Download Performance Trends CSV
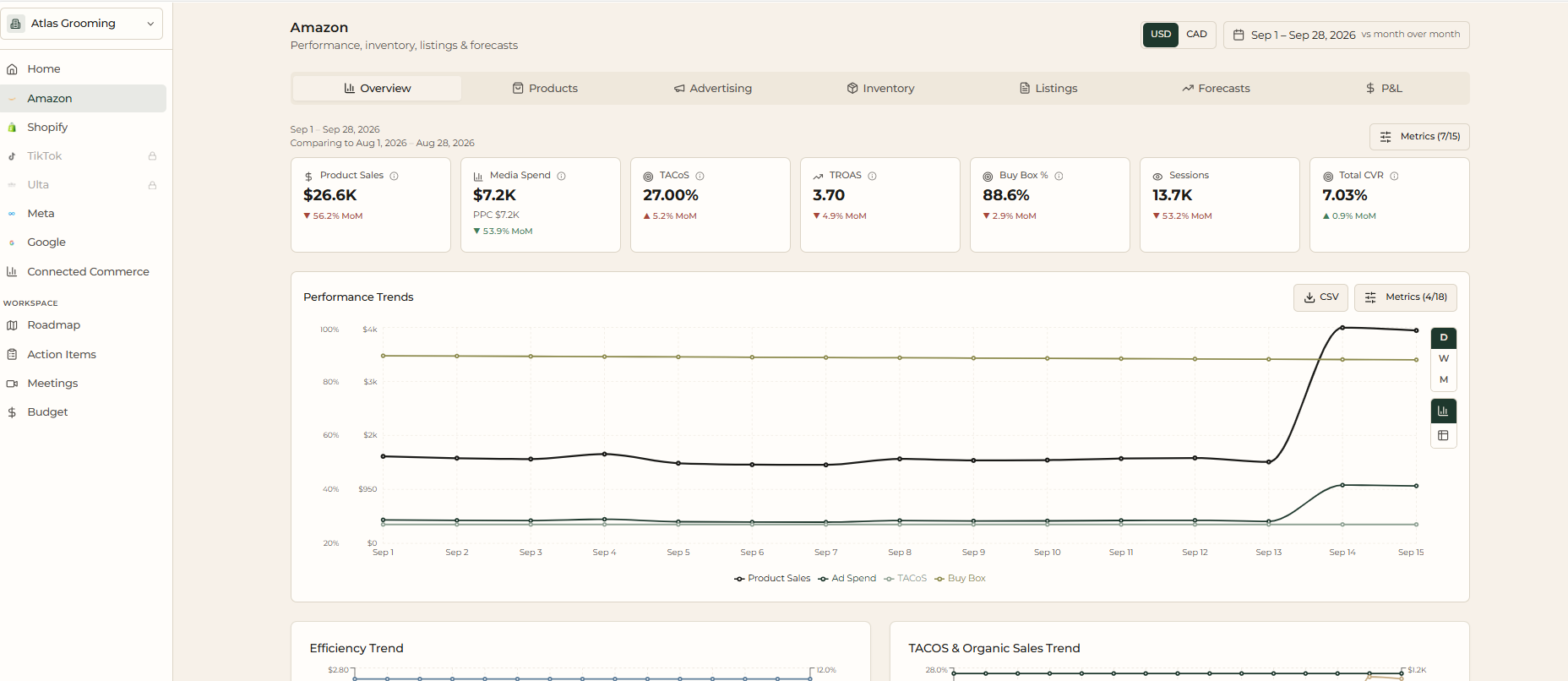Image resolution: width=1568 pixels, height=681 pixels. click(1320, 297)
